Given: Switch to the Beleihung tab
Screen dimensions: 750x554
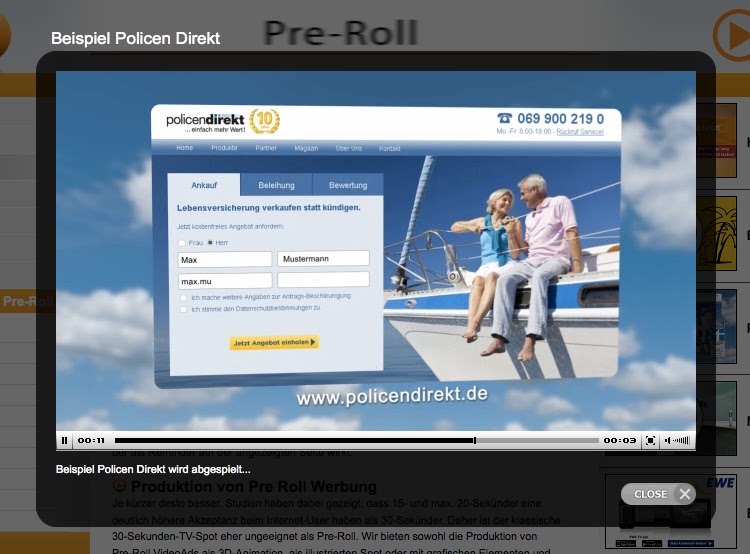Looking at the screenshot, I should [276, 185].
